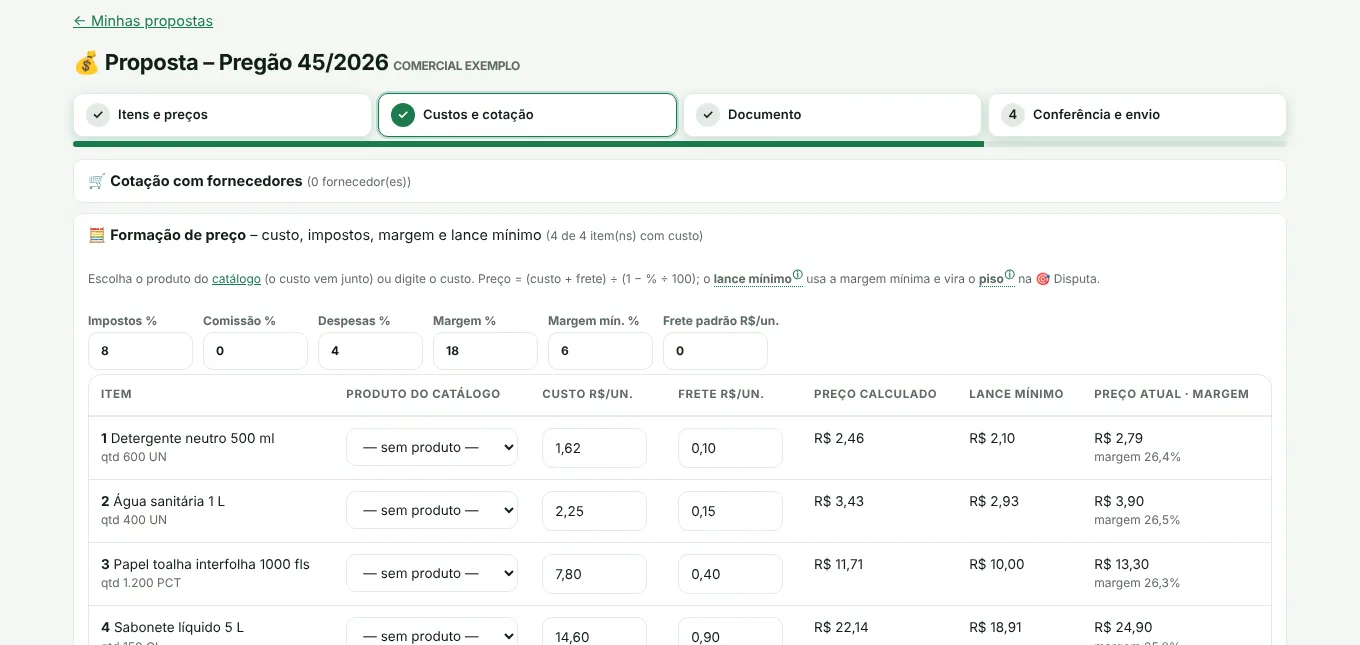Click calculated price R$ 3,43
This screenshot has height=645, width=1360.
[x=839, y=501]
